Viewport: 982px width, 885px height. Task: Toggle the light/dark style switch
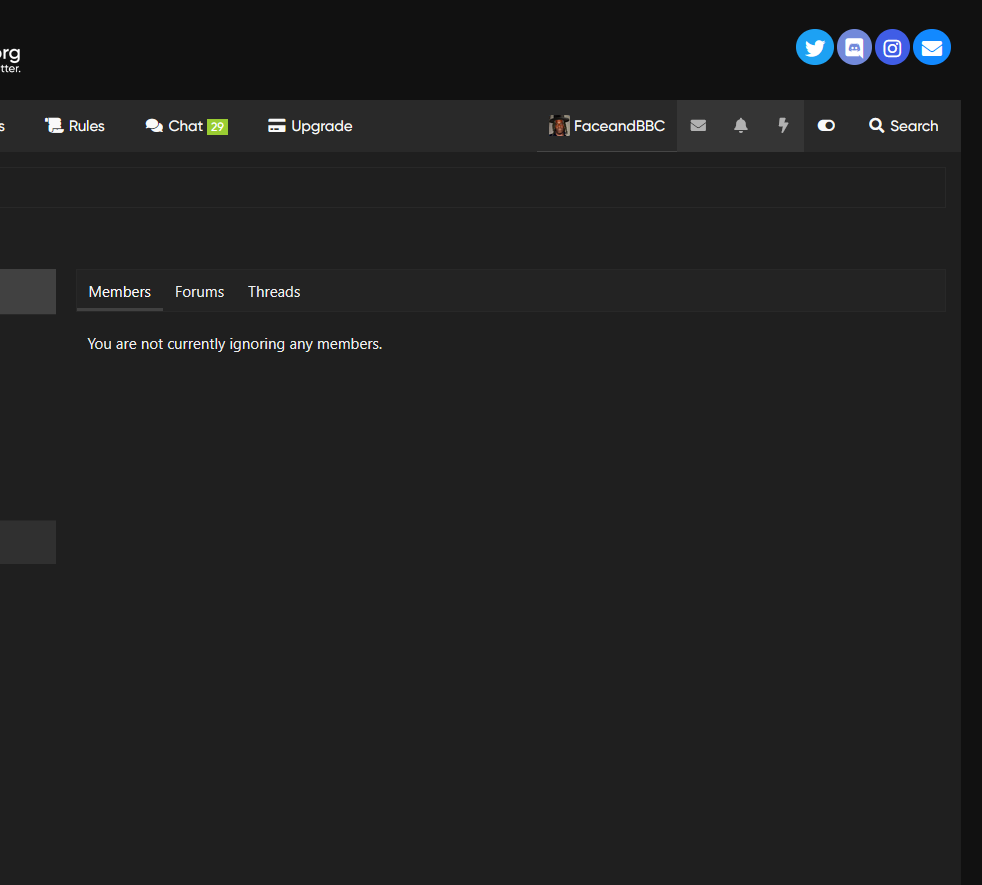tap(826, 126)
